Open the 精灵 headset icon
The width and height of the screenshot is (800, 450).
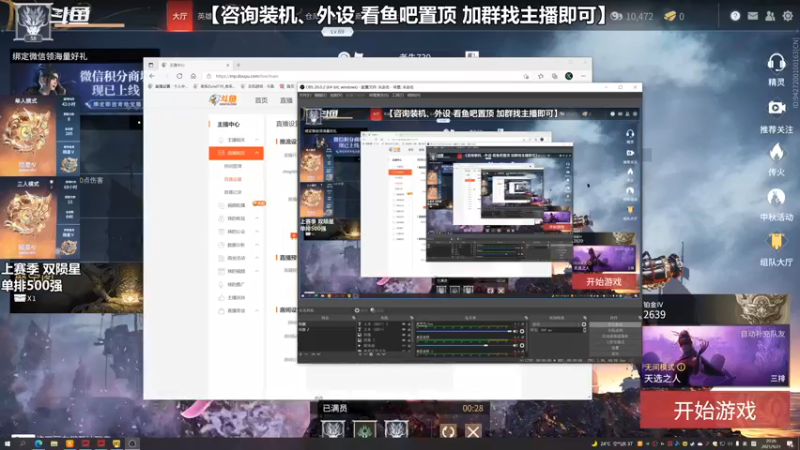pos(776,69)
